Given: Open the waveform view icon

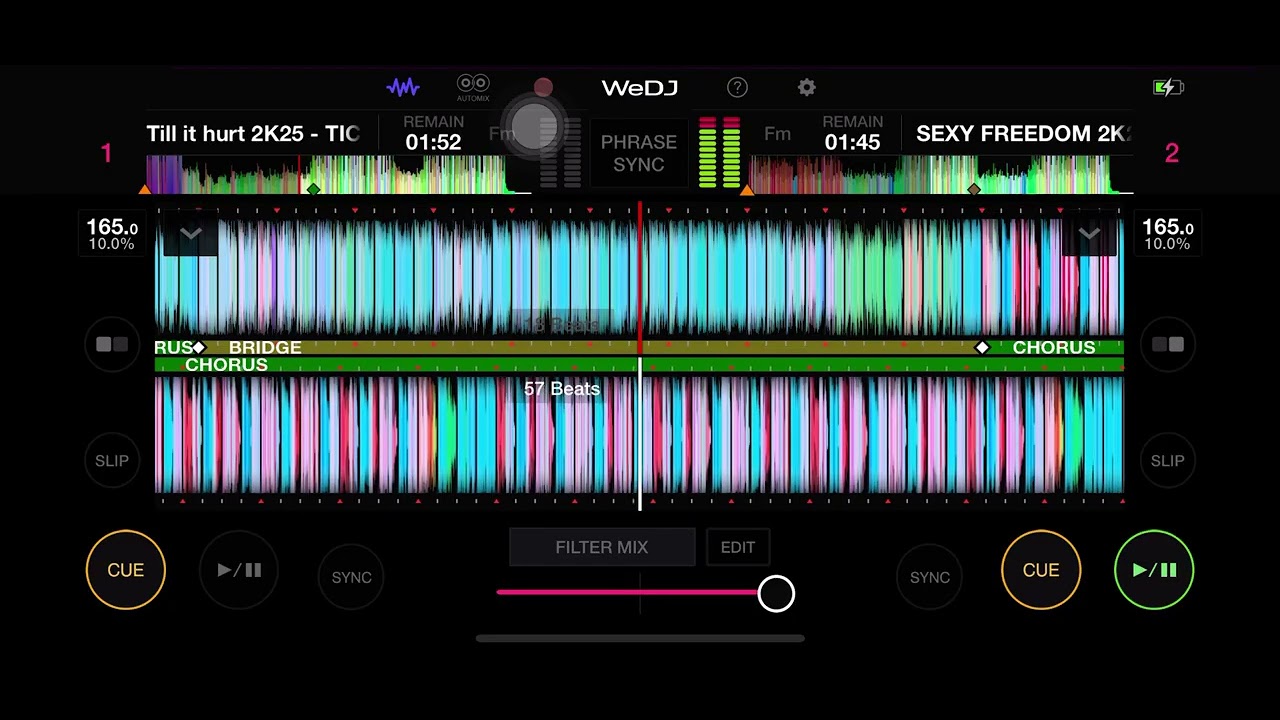Looking at the screenshot, I should [403, 88].
